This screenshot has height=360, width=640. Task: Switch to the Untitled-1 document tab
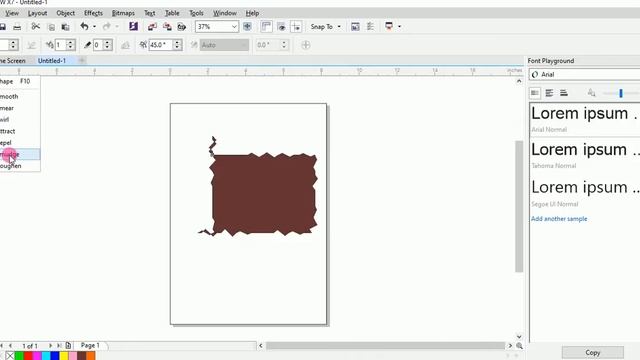[52, 60]
